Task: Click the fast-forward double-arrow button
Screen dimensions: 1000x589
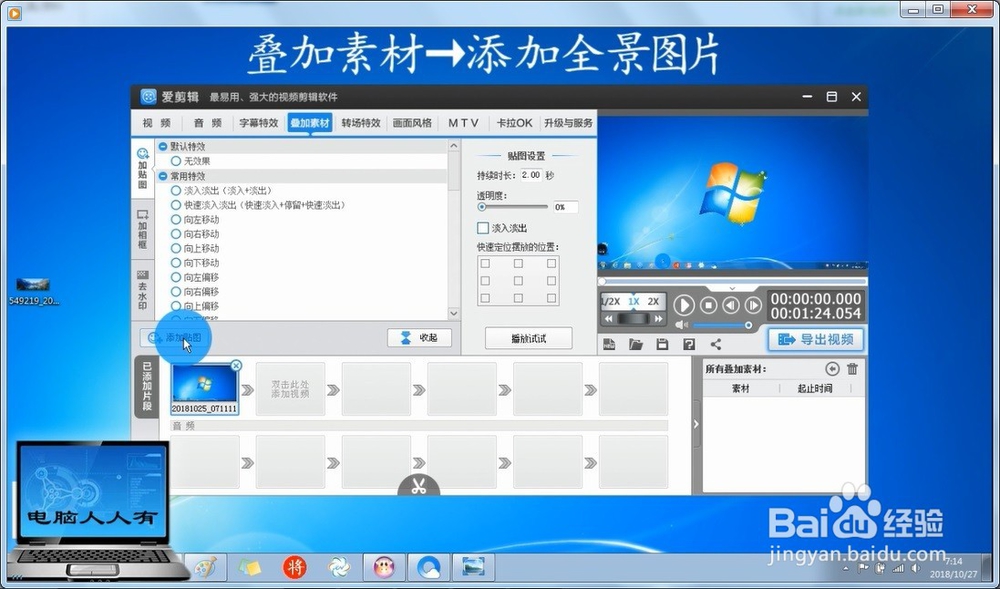Action: [658, 319]
